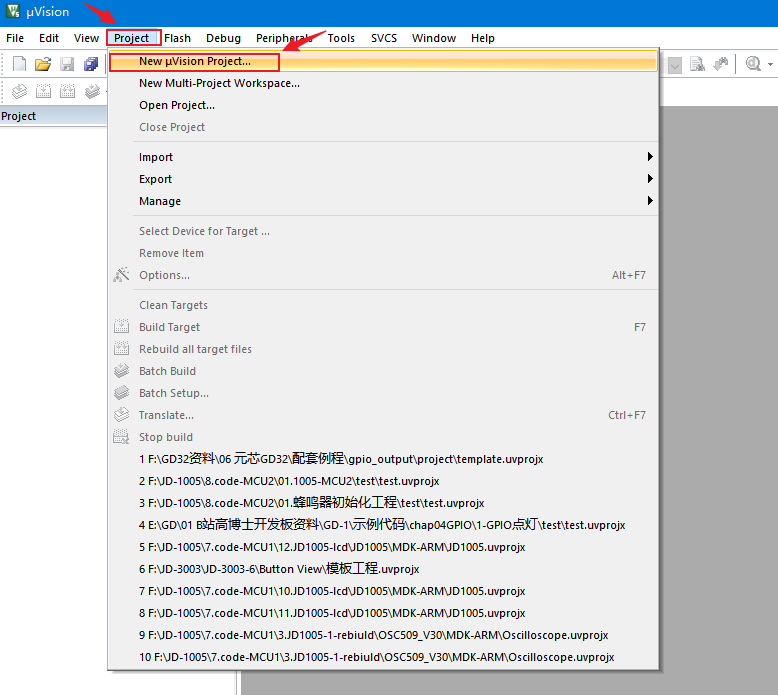Click Translate... menu text
The image size is (778, 695).
coord(166,415)
